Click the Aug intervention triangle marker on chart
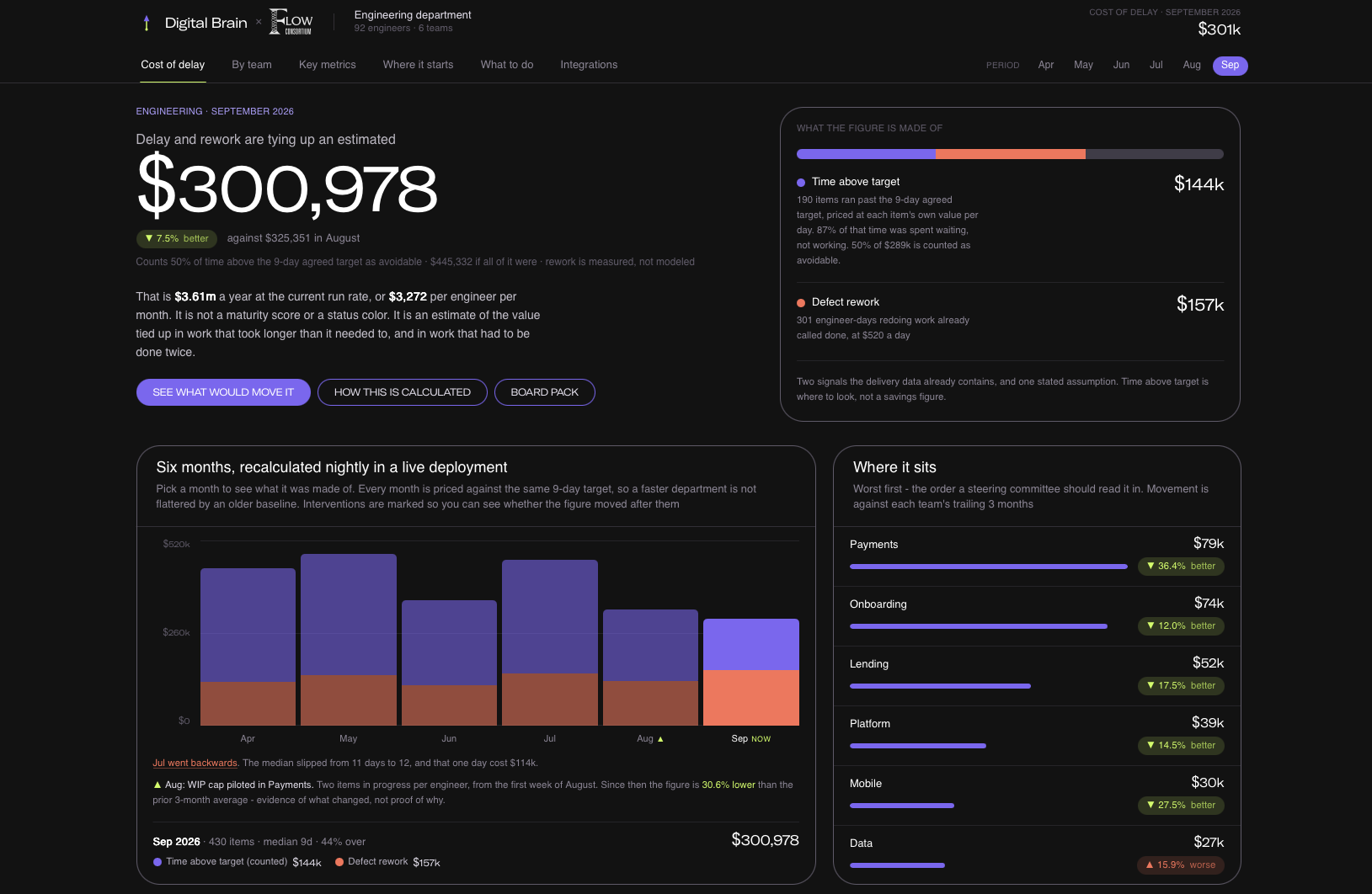The width and height of the screenshot is (1372, 894). pyautogui.click(x=660, y=739)
